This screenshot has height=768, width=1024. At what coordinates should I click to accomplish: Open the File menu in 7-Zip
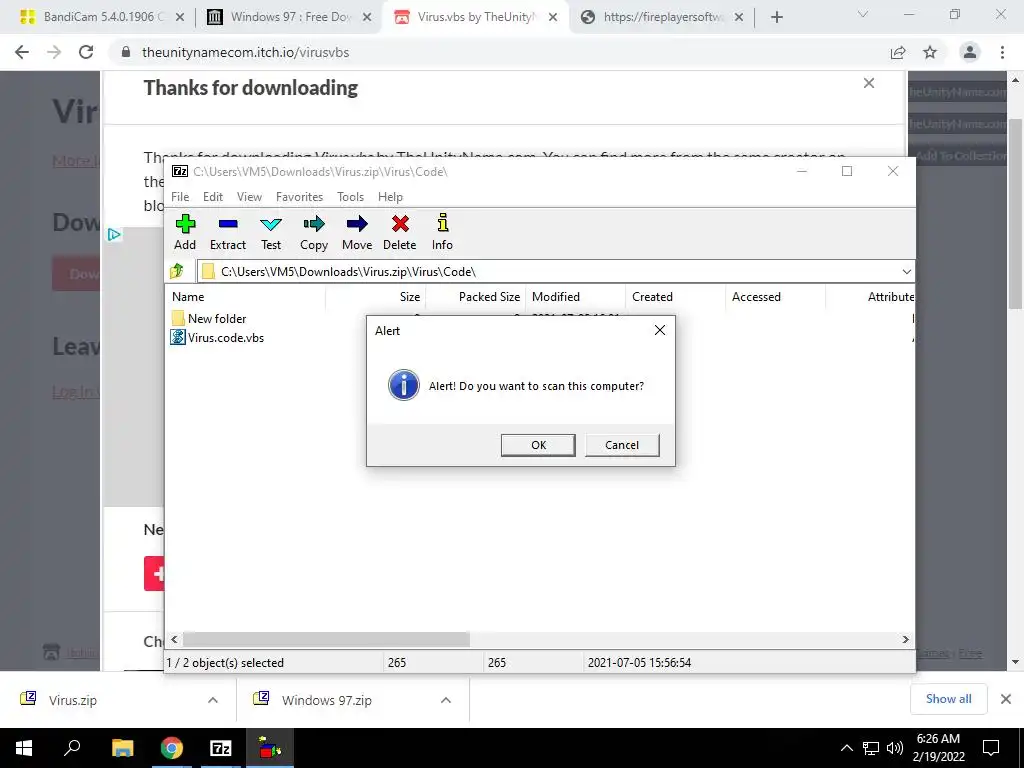180,197
